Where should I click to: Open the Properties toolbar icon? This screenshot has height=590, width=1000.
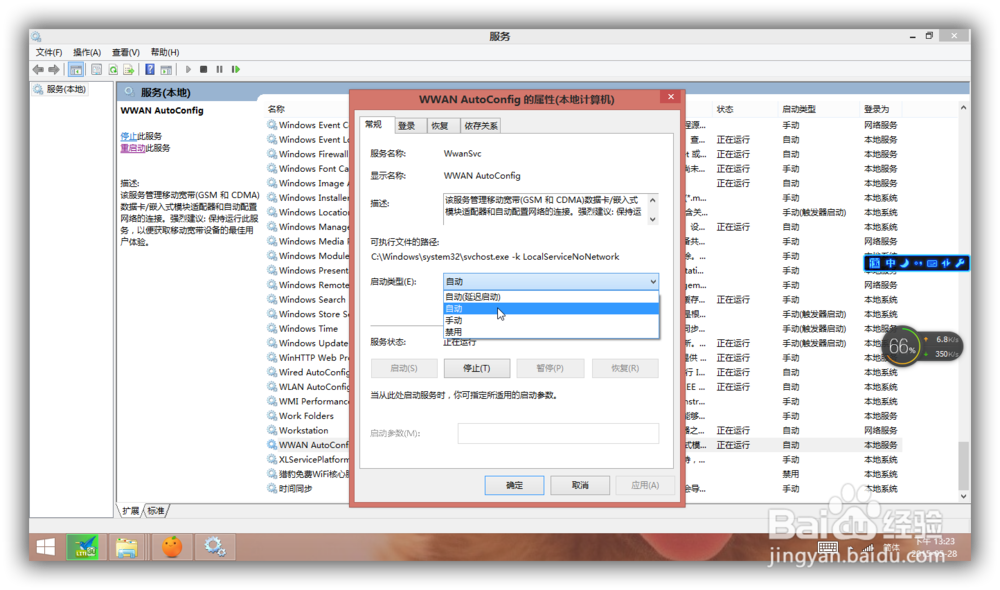pyautogui.click(x=96, y=70)
